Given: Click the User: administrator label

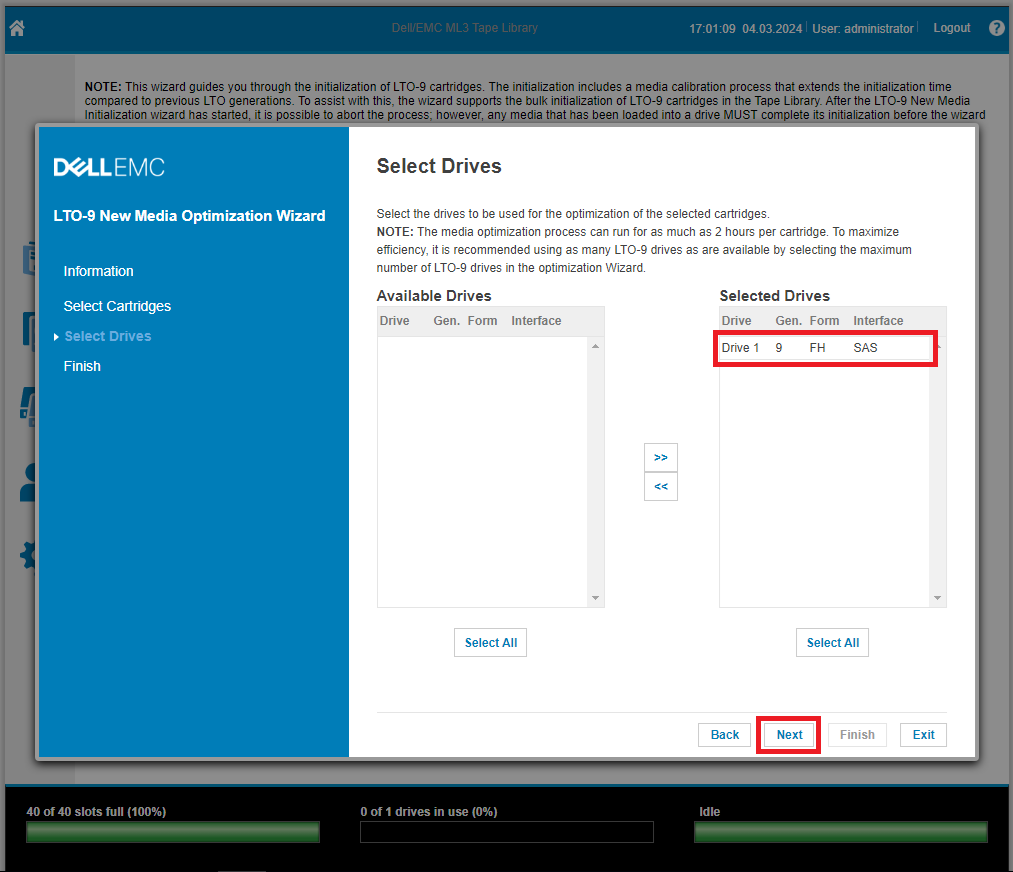Looking at the screenshot, I should click(862, 28).
